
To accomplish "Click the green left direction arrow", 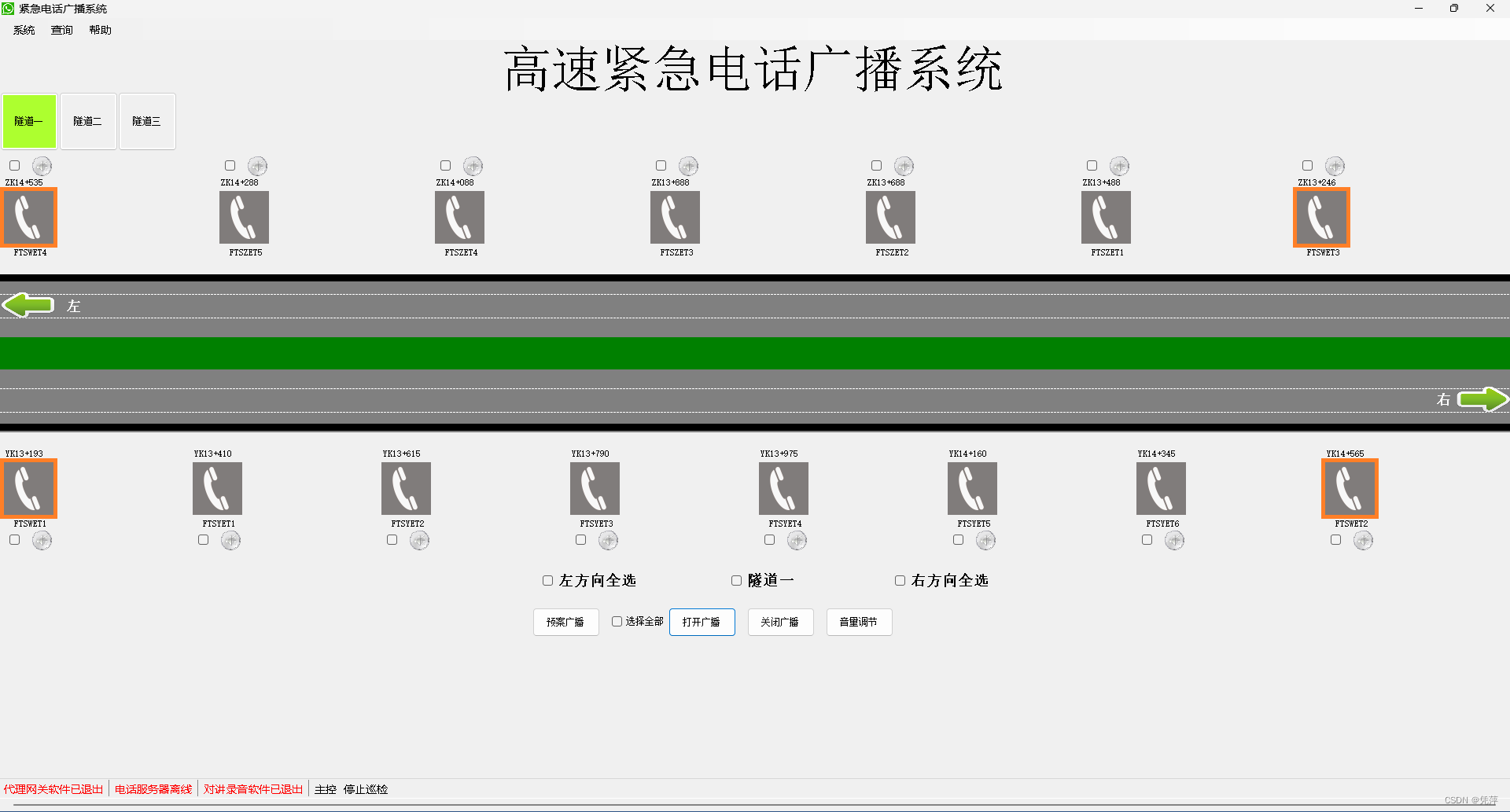I will click(x=28, y=305).
